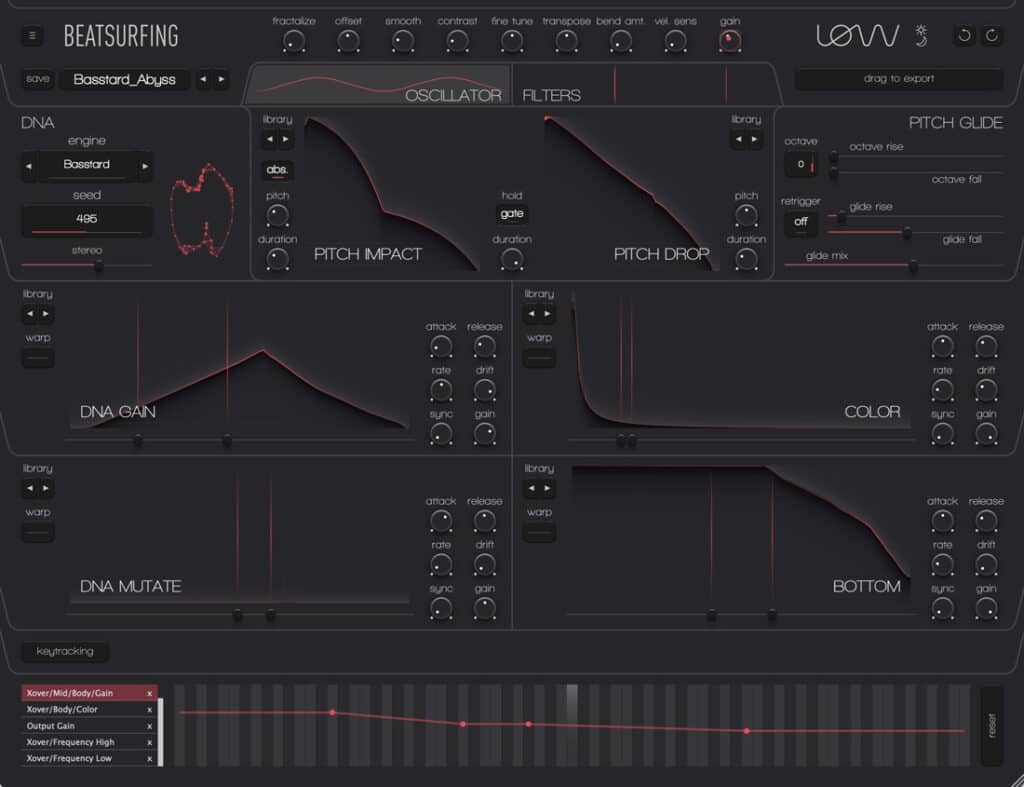This screenshot has height=787, width=1024.
Task: Open the hamburger menu beside the BEATSURFING logo
Action: [x=32, y=35]
